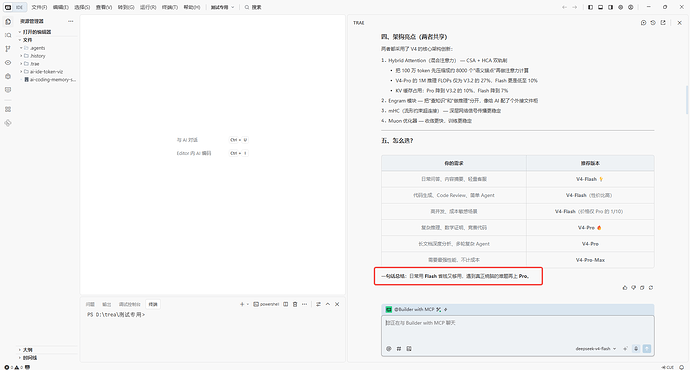Thumbs down the AI response
690x370 pixels.
(x=634, y=287)
